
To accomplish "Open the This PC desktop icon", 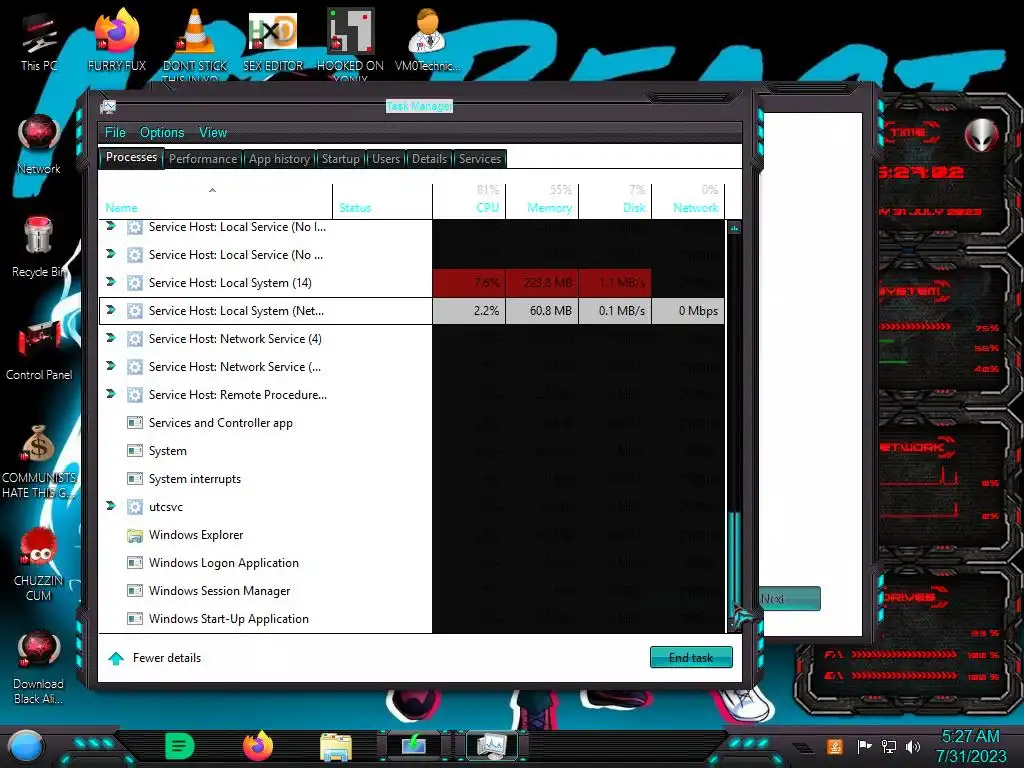I will 38,42.
